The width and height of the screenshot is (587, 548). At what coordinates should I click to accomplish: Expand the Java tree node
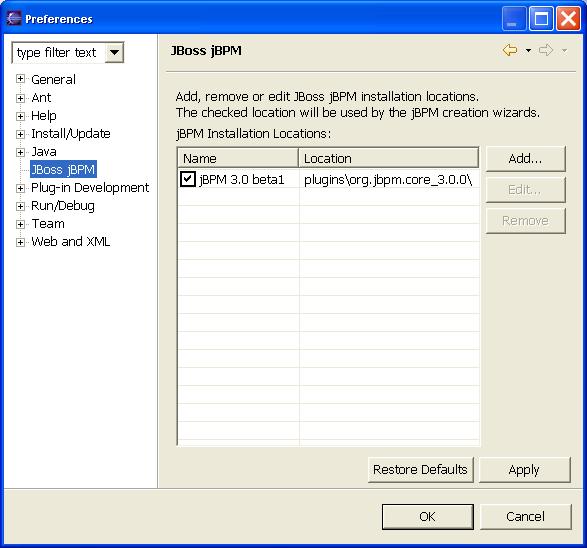coord(20,152)
